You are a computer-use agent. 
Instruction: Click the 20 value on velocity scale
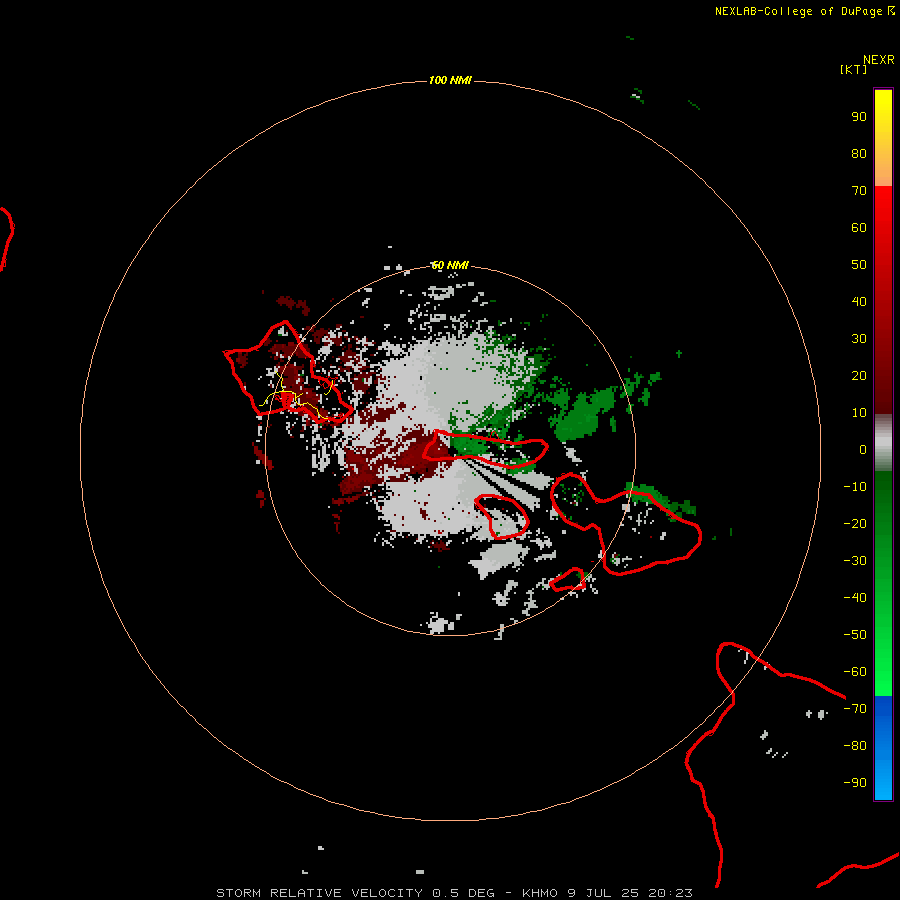pos(859,376)
